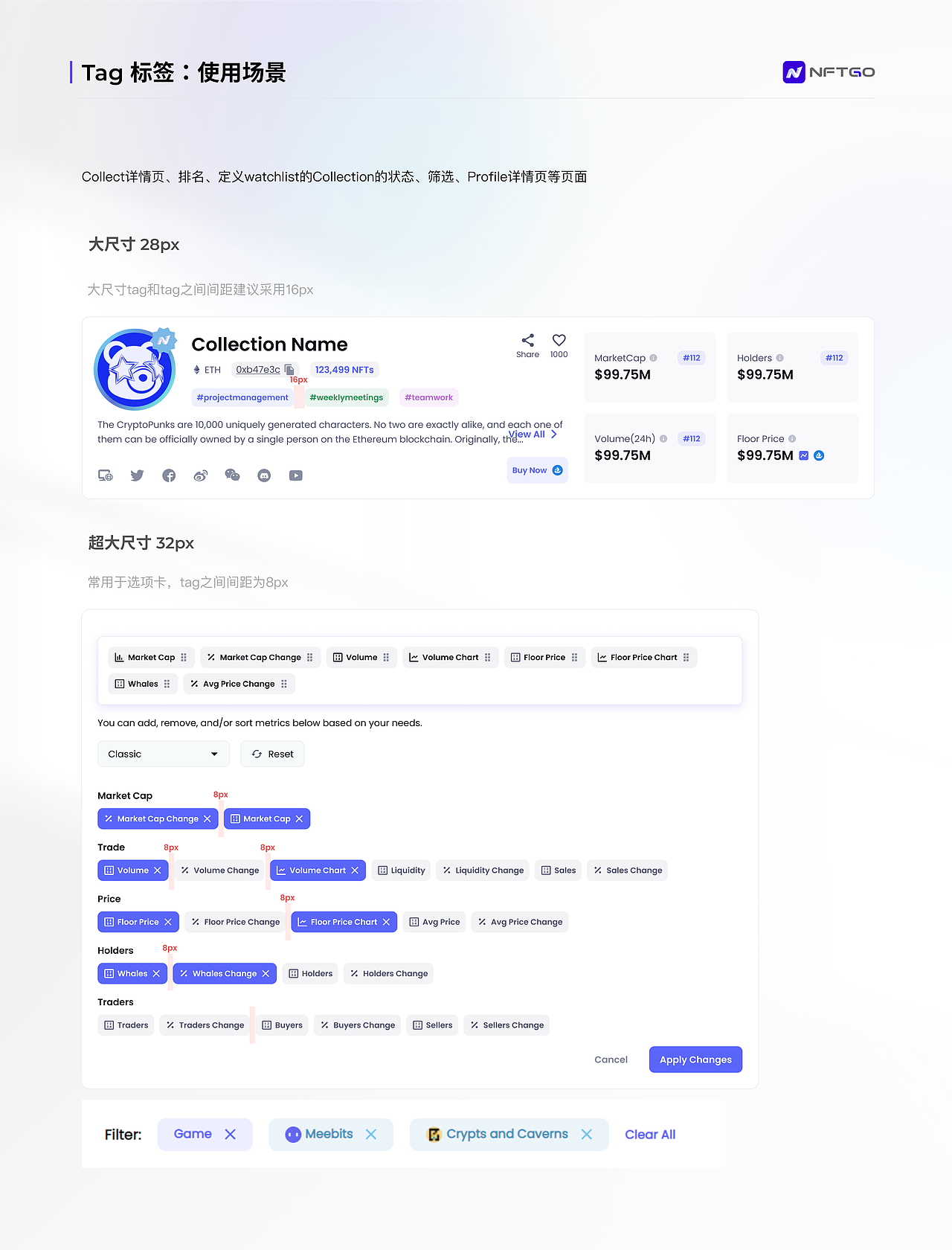Click the NFTGO logo
This screenshot has height=1250, width=952.
pyautogui.click(x=829, y=72)
